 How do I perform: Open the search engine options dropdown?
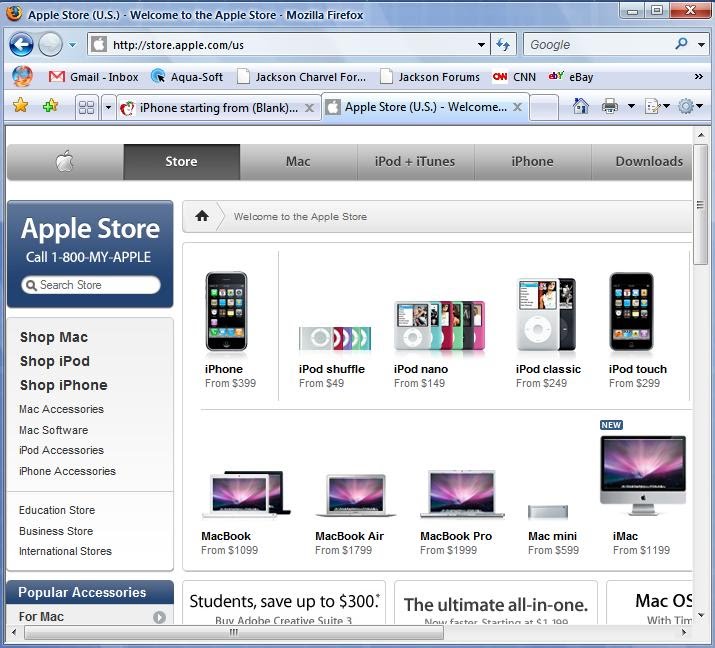(701, 45)
